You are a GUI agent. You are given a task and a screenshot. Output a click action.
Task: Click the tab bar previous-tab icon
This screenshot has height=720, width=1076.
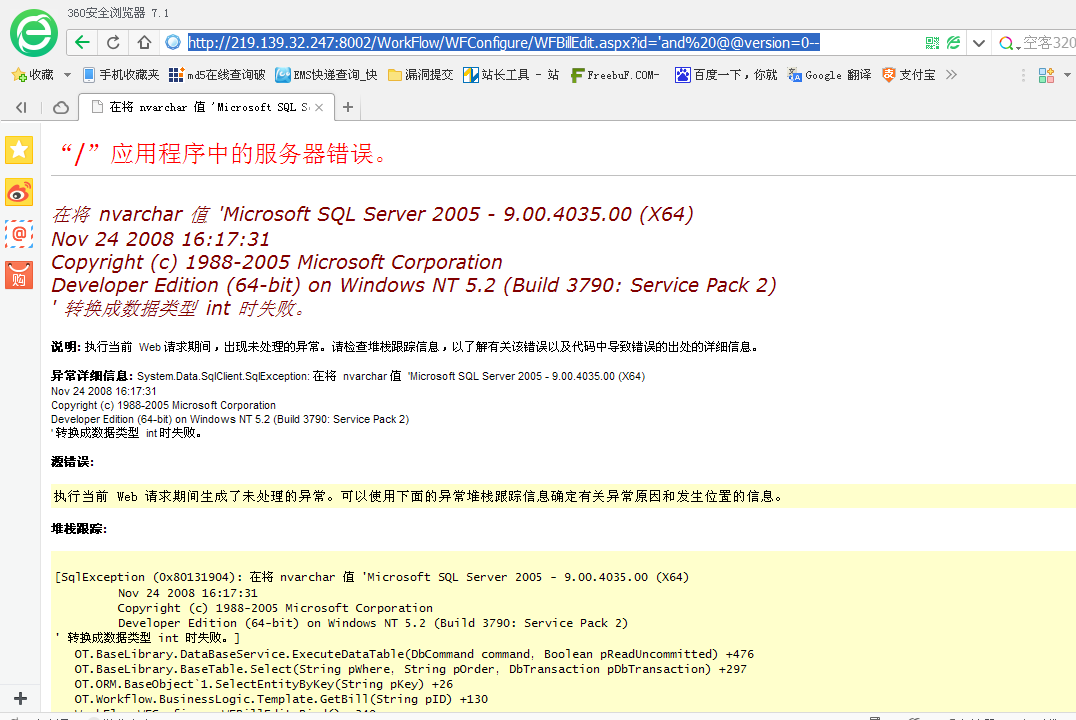click(x=21, y=107)
